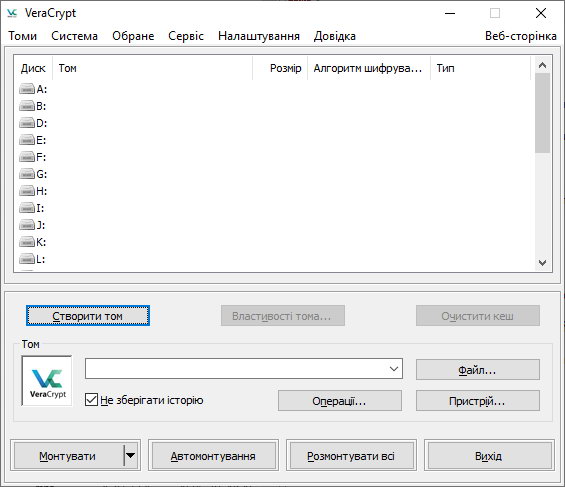Select the D: drive icon
This screenshot has width=565, height=487.
point(27,123)
